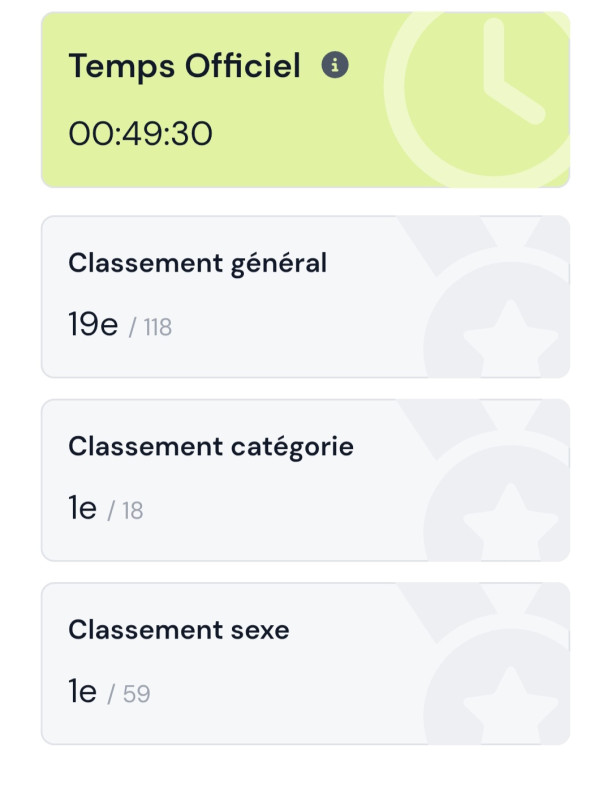This screenshot has width=611, height=800.
Task: Select the Classement sexe title
Action: [178, 630]
